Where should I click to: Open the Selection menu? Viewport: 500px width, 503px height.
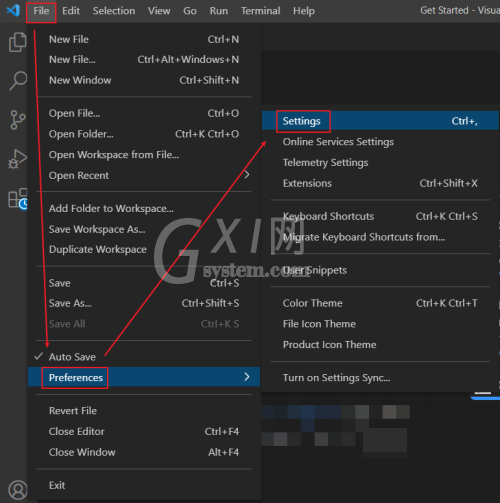tap(114, 11)
